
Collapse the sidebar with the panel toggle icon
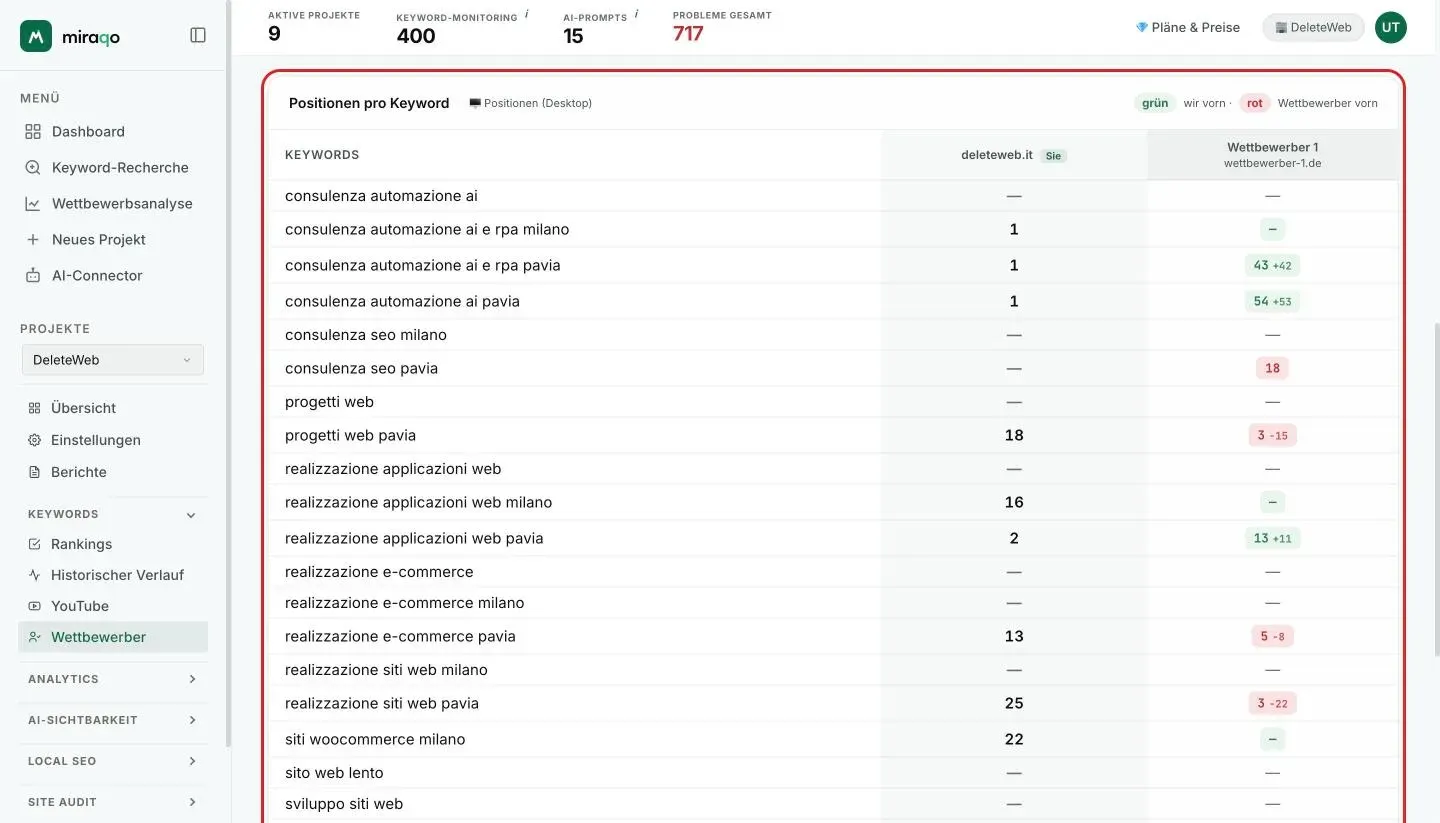198,35
